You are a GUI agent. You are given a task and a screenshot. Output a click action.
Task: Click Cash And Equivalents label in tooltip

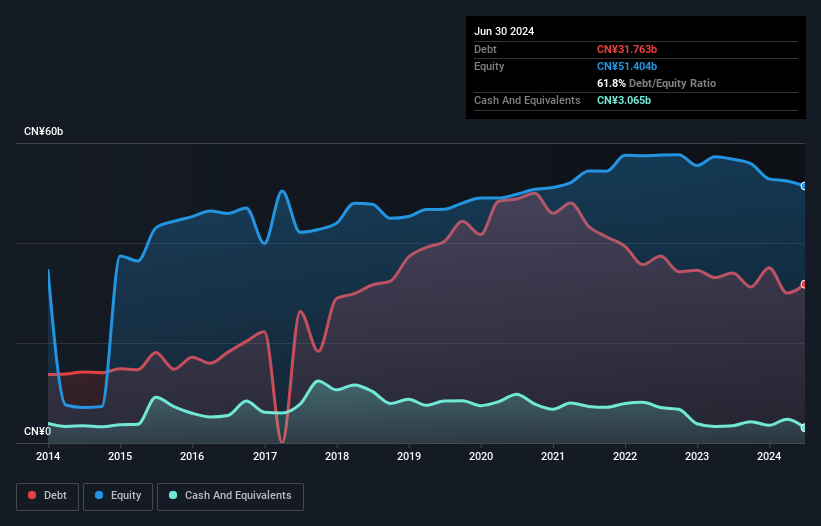click(527, 100)
